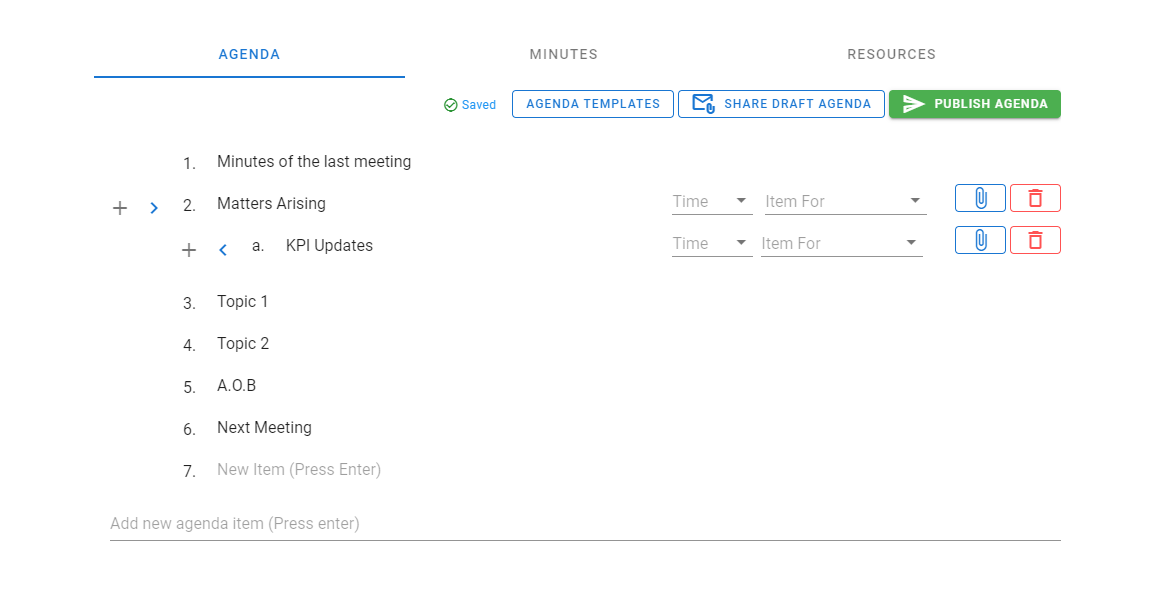Open Agenda Templates

pos(593,104)
